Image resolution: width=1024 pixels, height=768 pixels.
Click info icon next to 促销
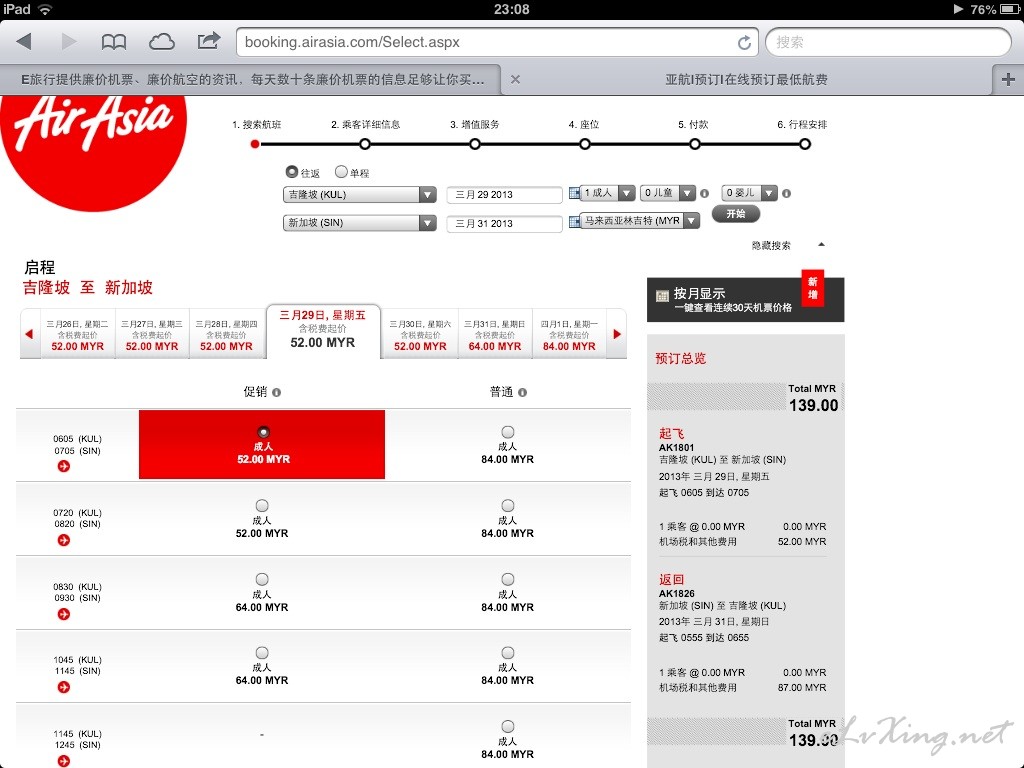(276, 392)
